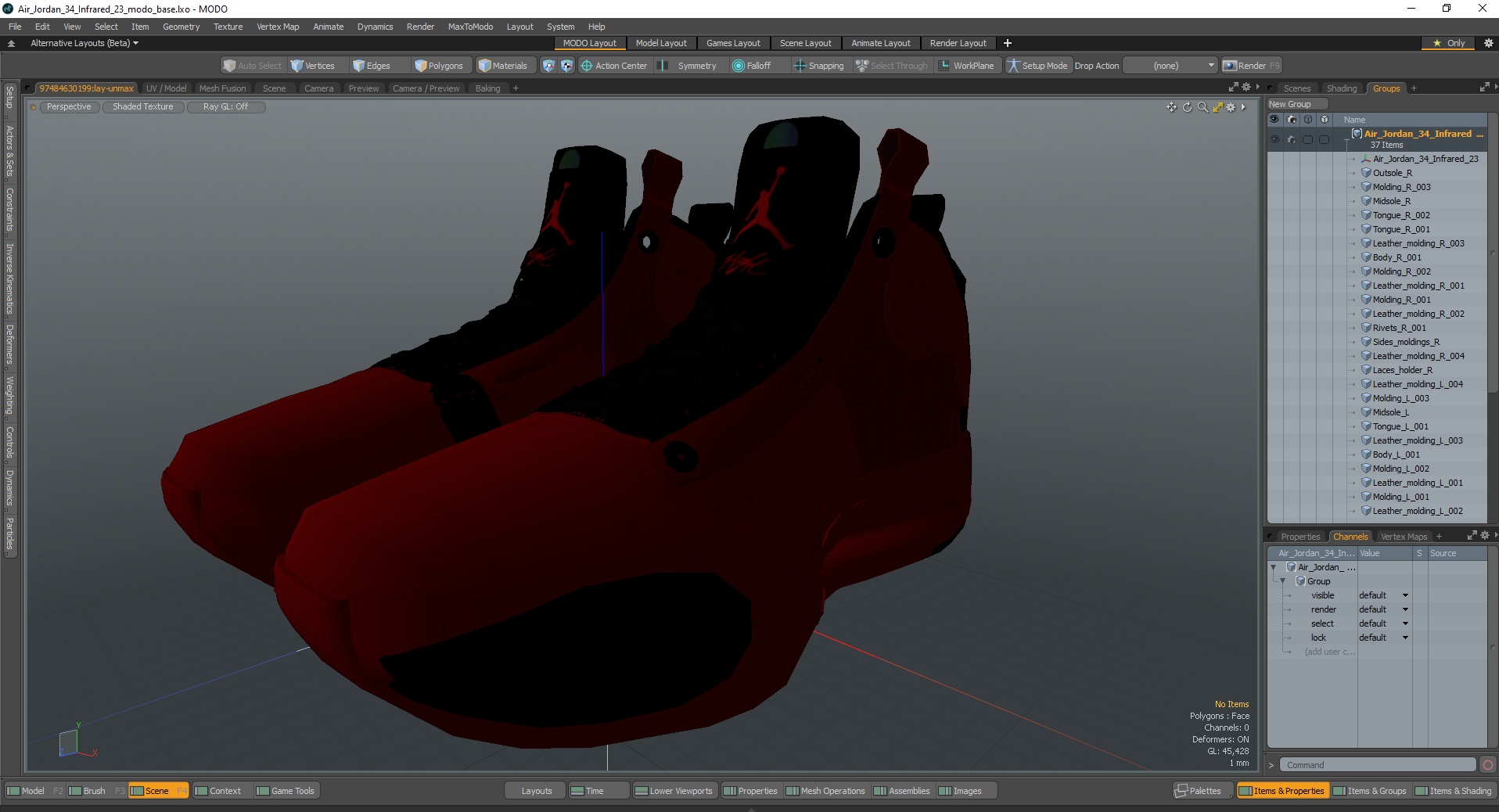
Task: Click the Only star button
Action: (x=1448, y=43)
